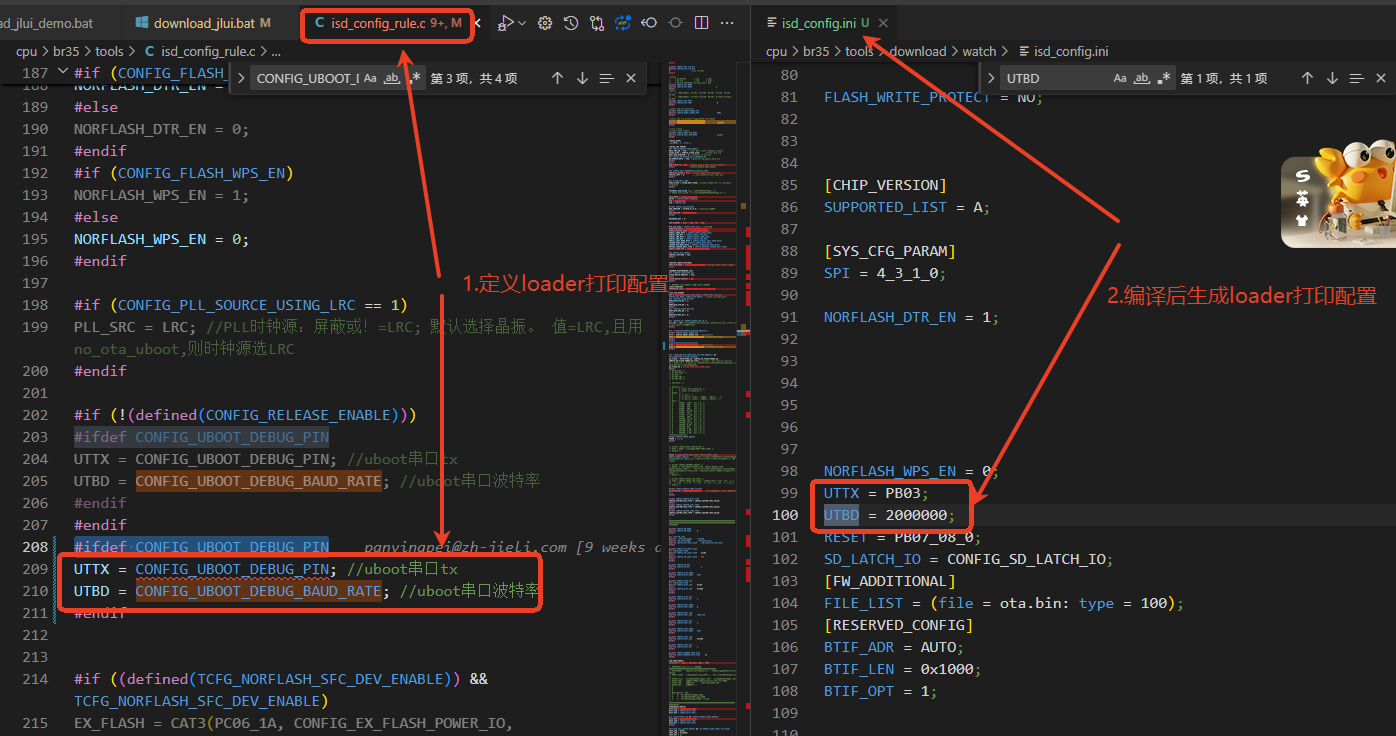Close the isd_config.ini tab
Viewport: 1396px width, 736px height.
883,22
